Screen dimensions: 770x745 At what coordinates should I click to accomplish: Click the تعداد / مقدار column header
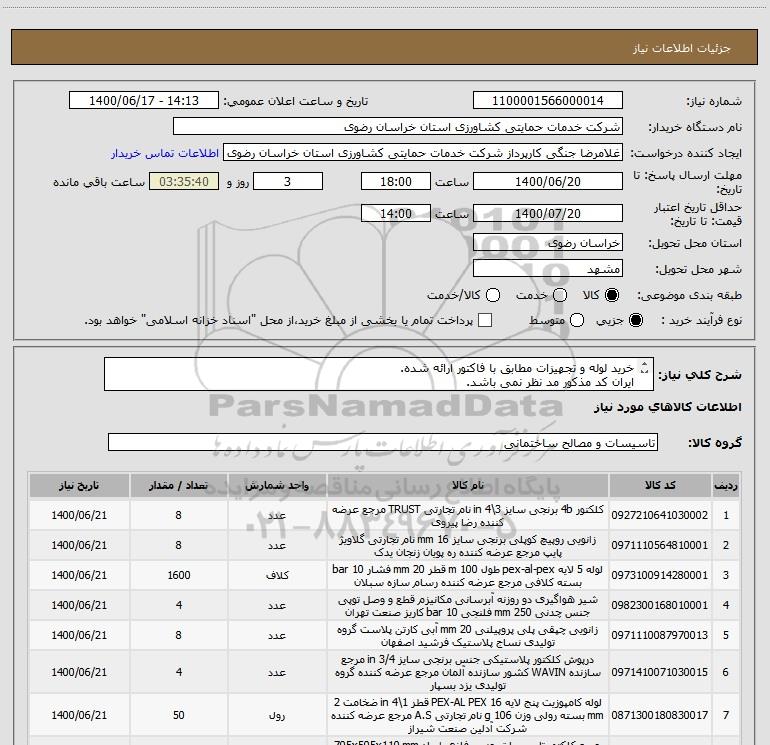(178, 485)
